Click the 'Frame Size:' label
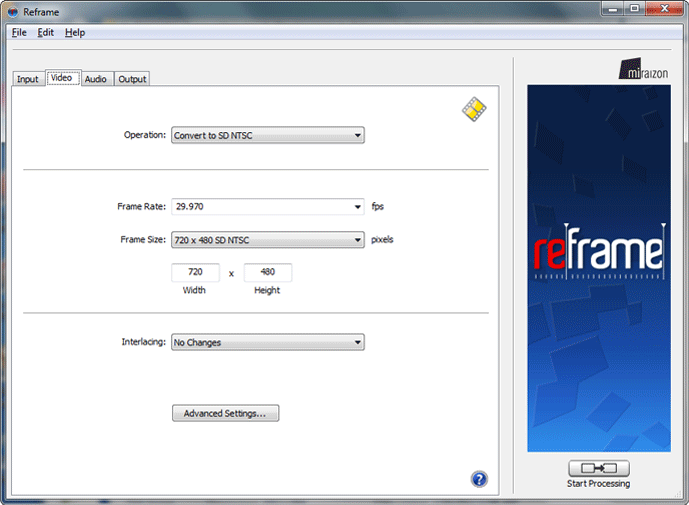This screenshot has width=689, height=505. (143, 240)
